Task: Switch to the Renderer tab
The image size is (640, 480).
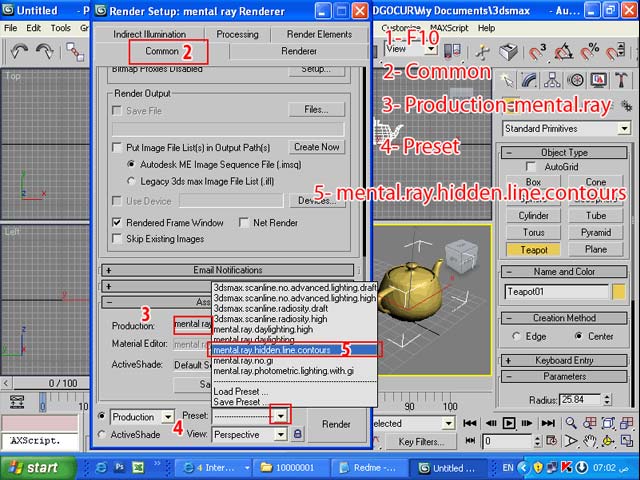Action: [x=299, y=51]
